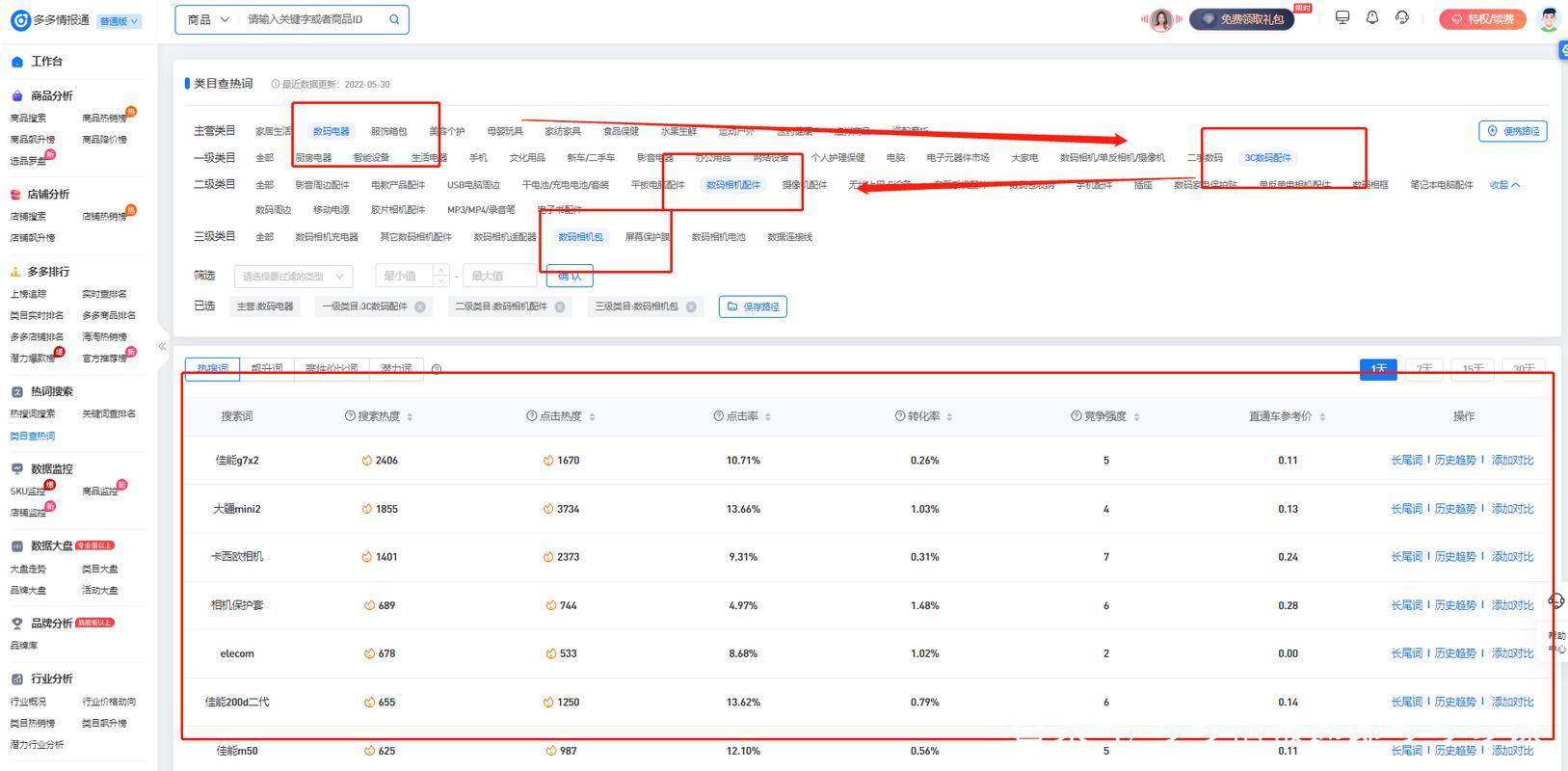Open 商品搜索 in the sidebar
This screenshot has height=771, width=1568.
(x=28, y=119)
